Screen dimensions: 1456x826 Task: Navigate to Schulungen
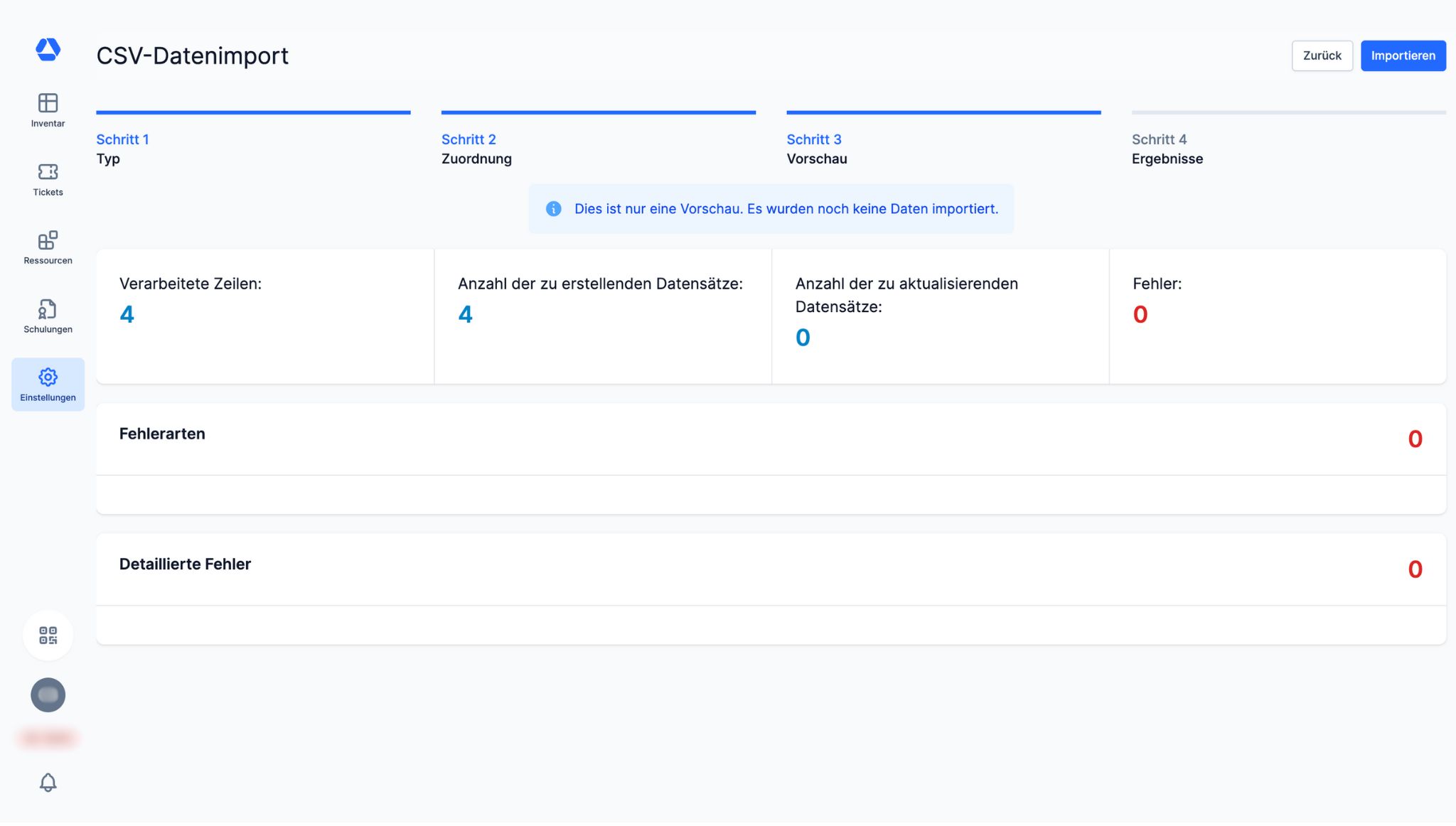click(x=48, y=317)
